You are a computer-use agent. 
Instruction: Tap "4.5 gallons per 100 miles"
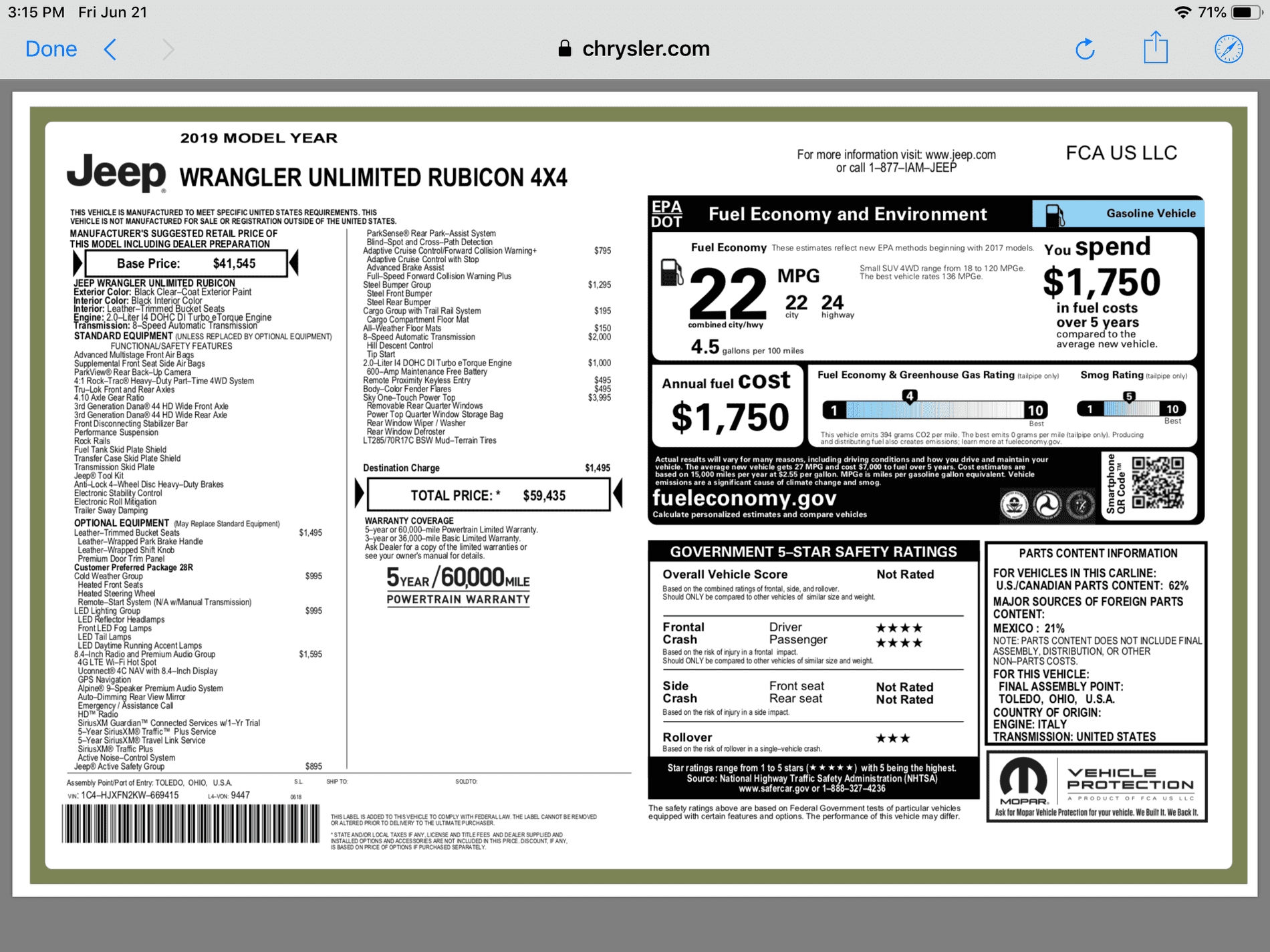click(x=747, y=347)
